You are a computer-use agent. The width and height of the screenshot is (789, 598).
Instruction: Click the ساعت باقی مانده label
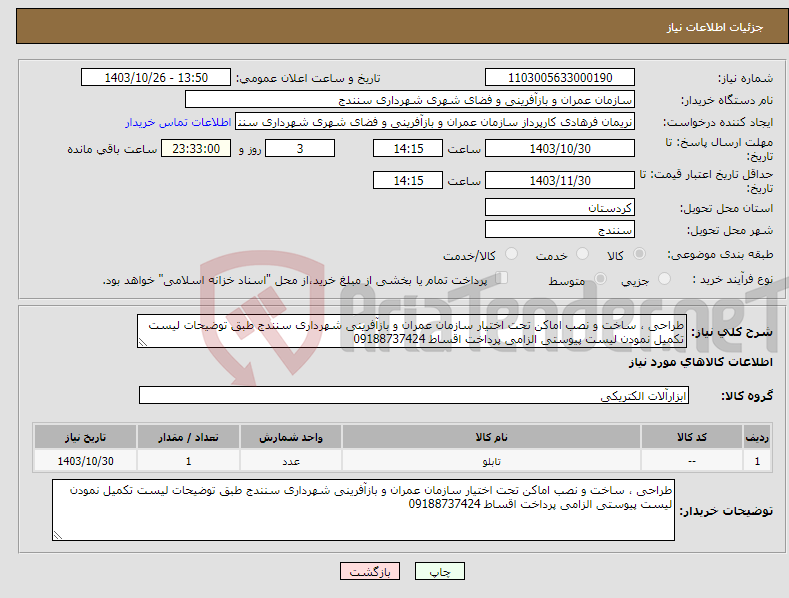[x=112, y=150]
